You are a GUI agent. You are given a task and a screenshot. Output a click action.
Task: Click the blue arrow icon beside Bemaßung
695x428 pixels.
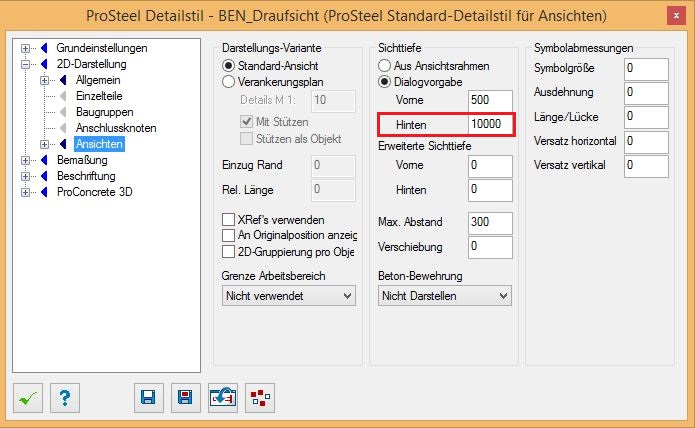coord(44,160)
